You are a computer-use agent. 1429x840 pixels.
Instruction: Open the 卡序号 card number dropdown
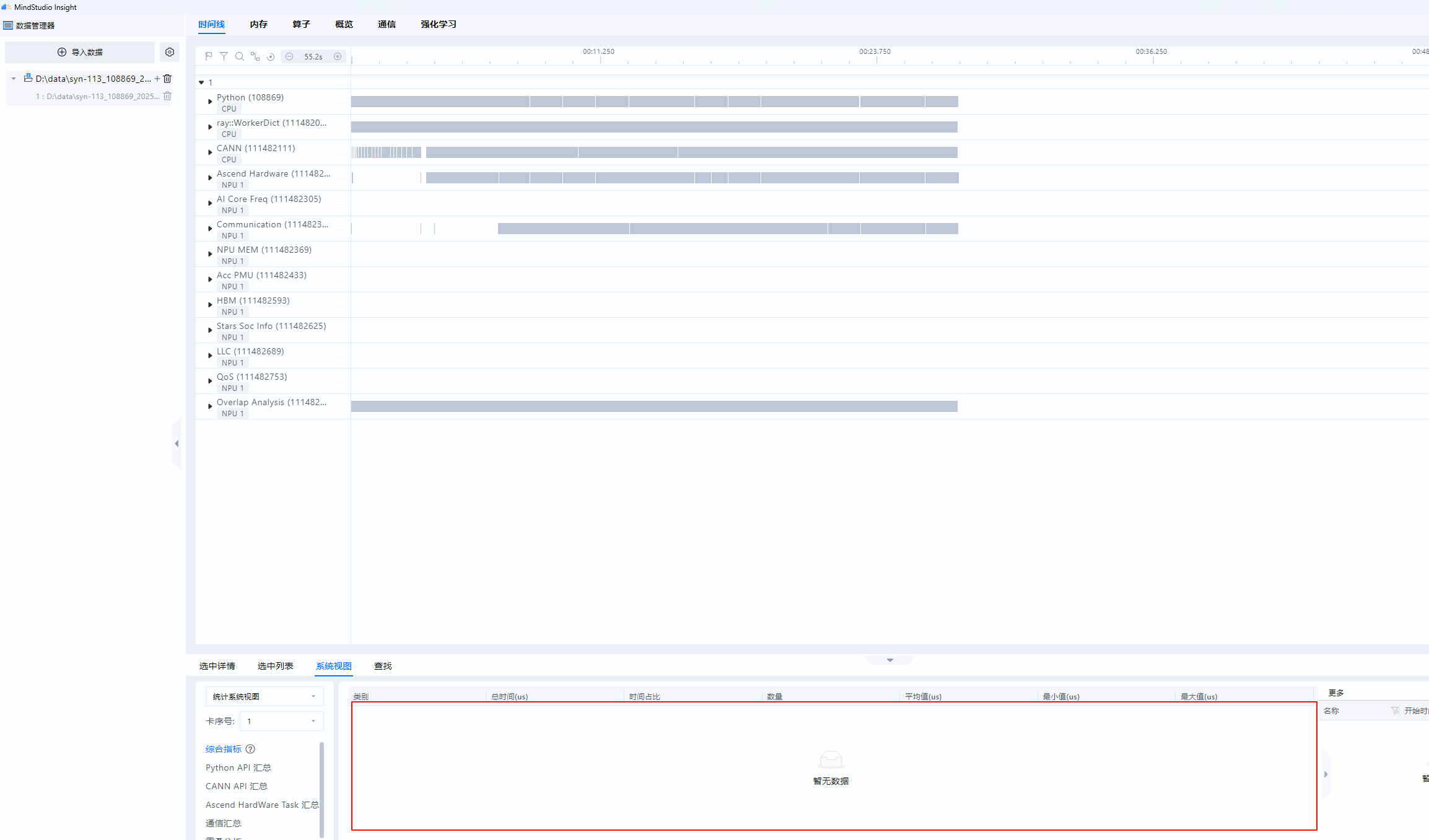281,721
